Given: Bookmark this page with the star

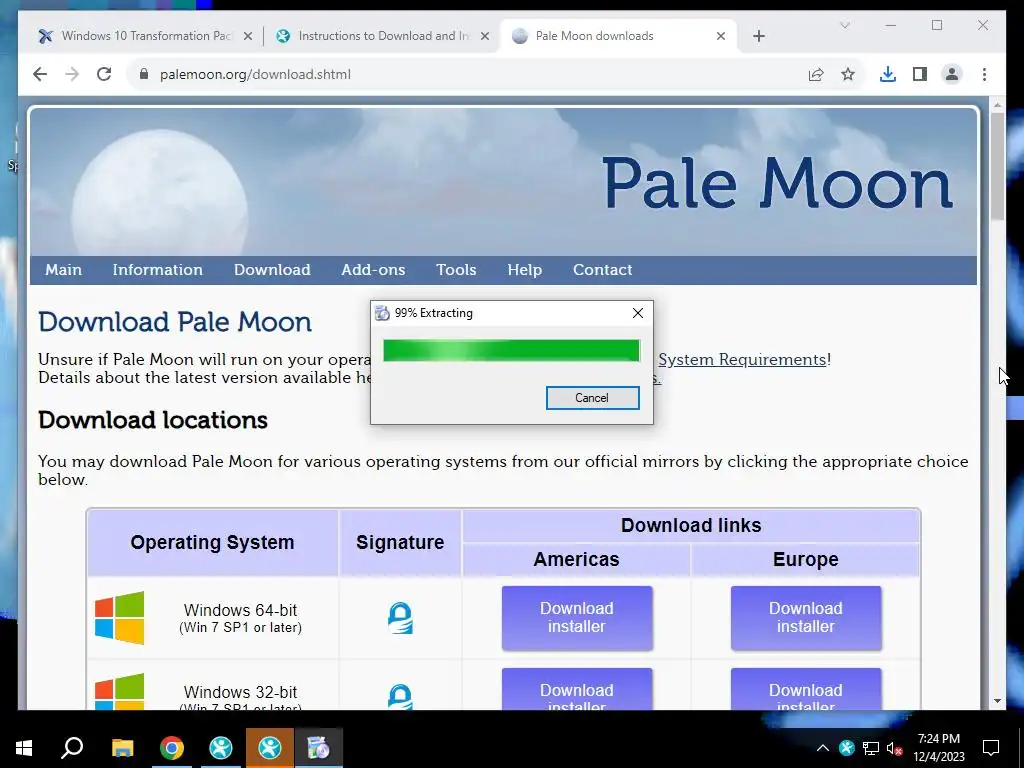Looking at the screenshot, I should [848, 74].
